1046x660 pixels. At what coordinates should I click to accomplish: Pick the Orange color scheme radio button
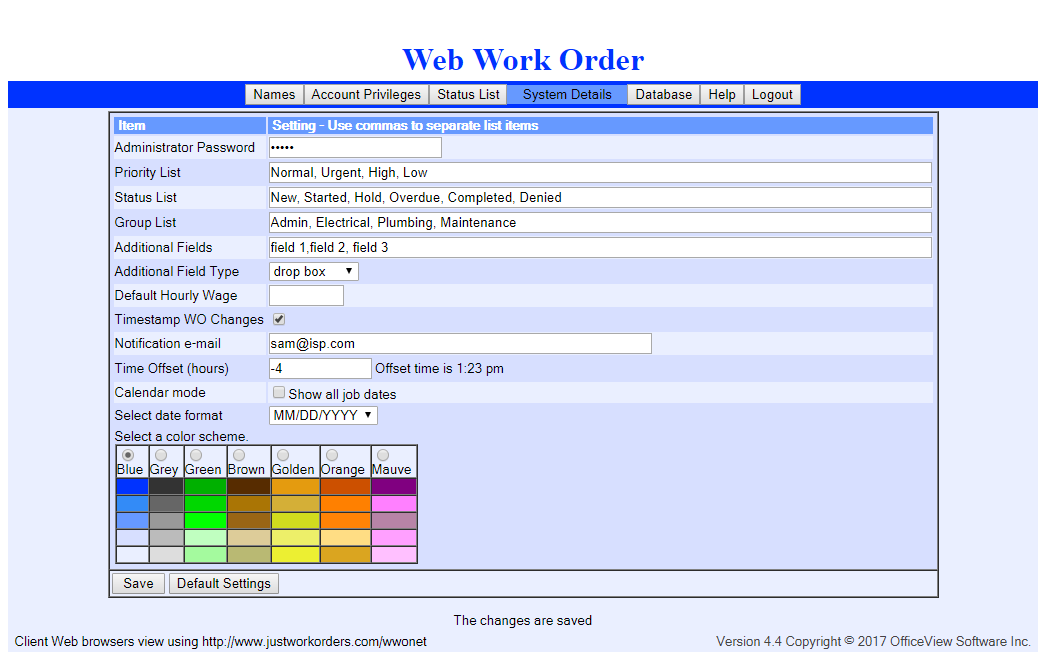point(332,455)
